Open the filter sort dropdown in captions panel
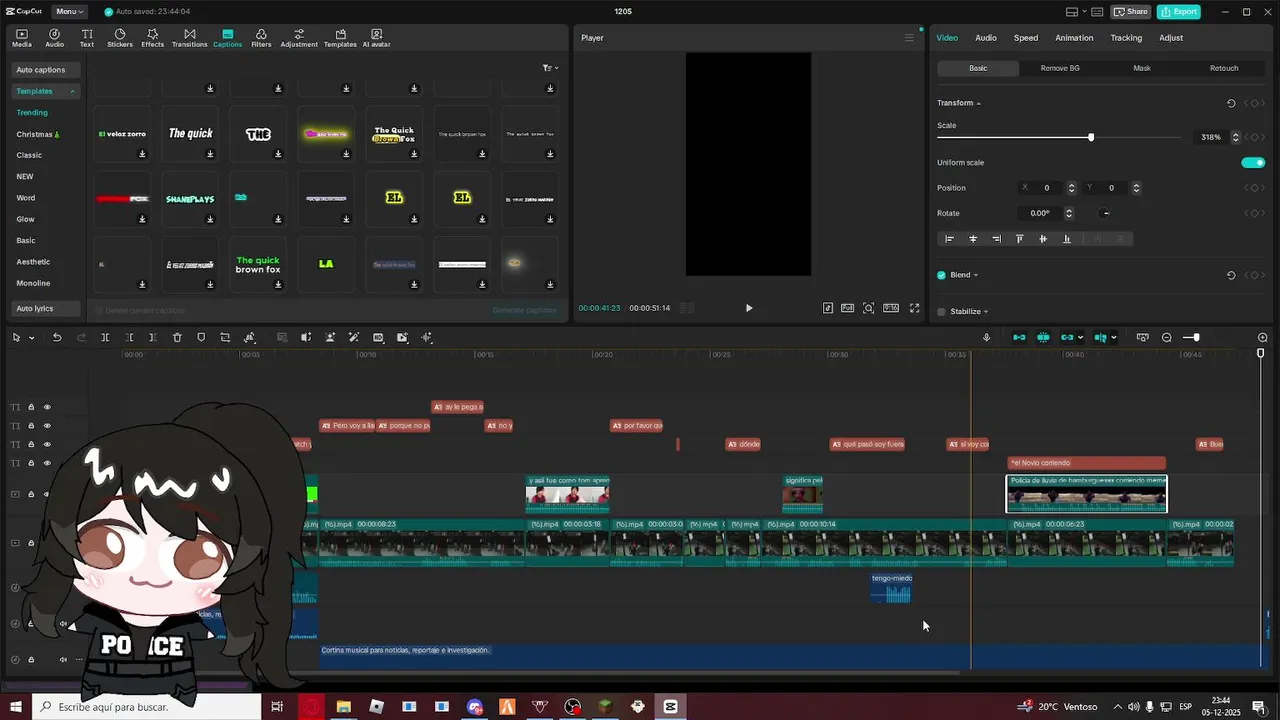Viewport: 1280px width, 720px height. pos(550,68)
